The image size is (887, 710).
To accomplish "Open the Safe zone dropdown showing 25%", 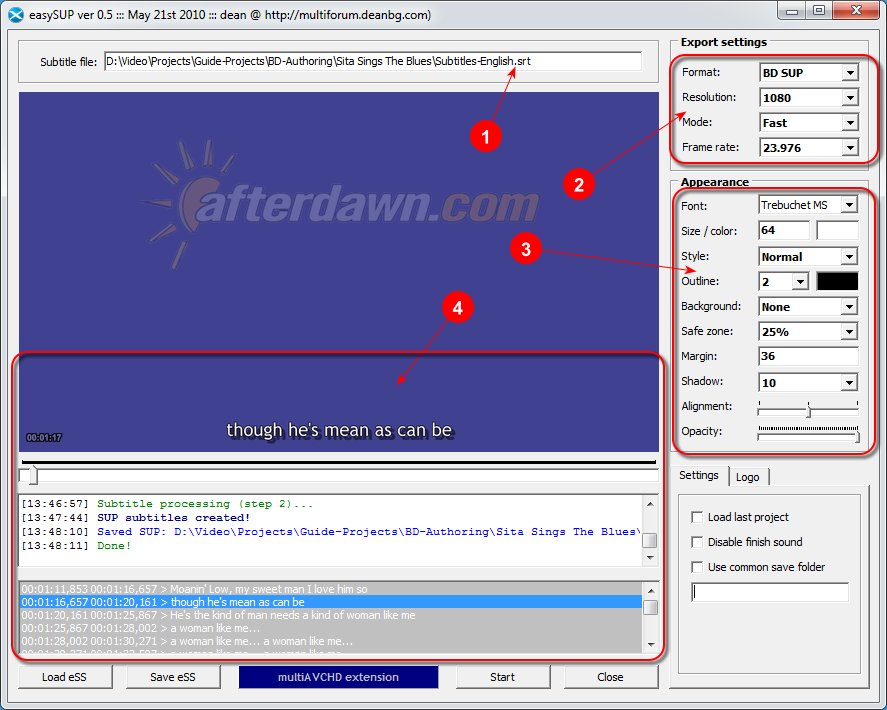I will pos(808,332).
